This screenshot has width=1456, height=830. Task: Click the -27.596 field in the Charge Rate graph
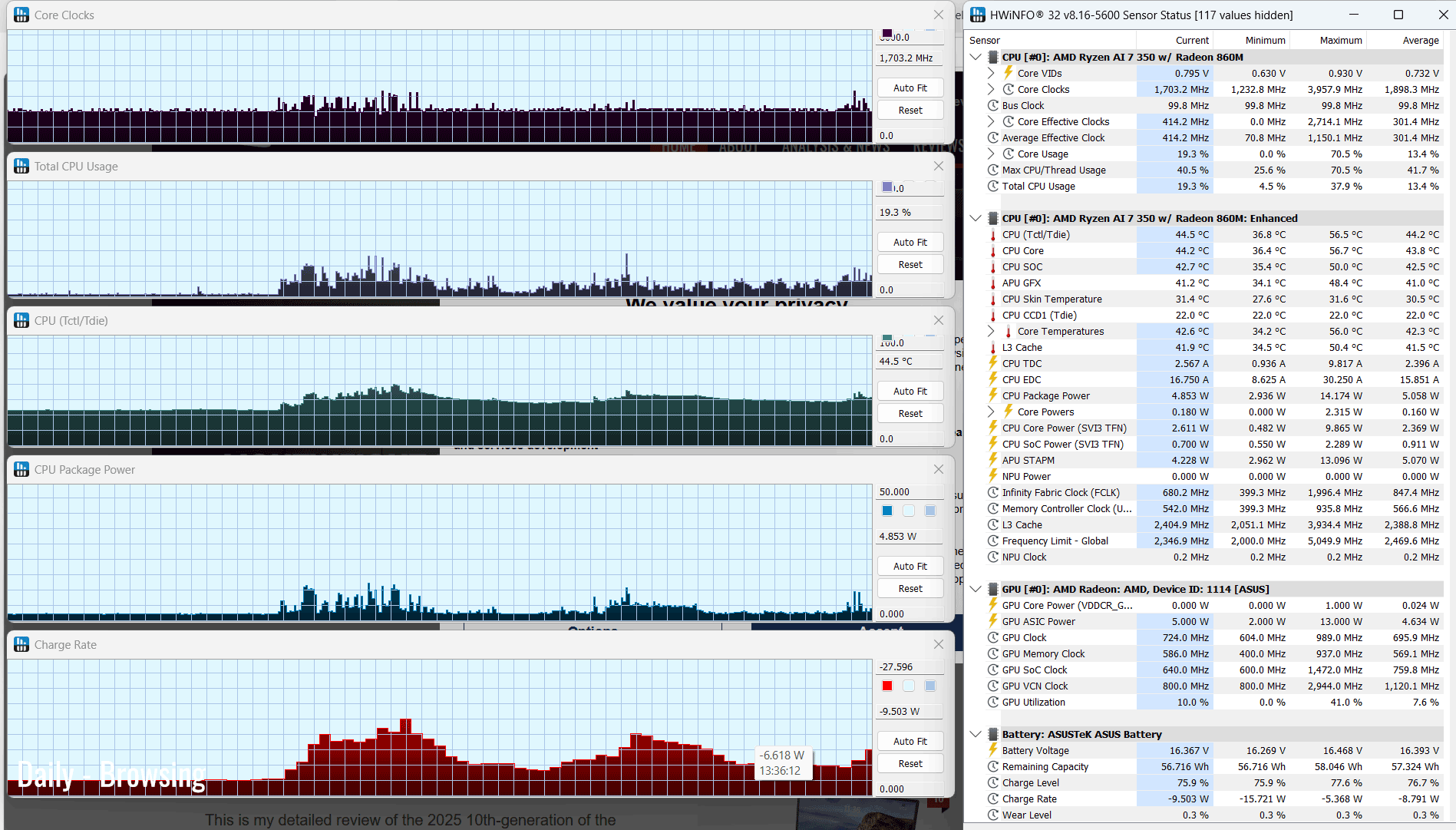pos(910,666)
